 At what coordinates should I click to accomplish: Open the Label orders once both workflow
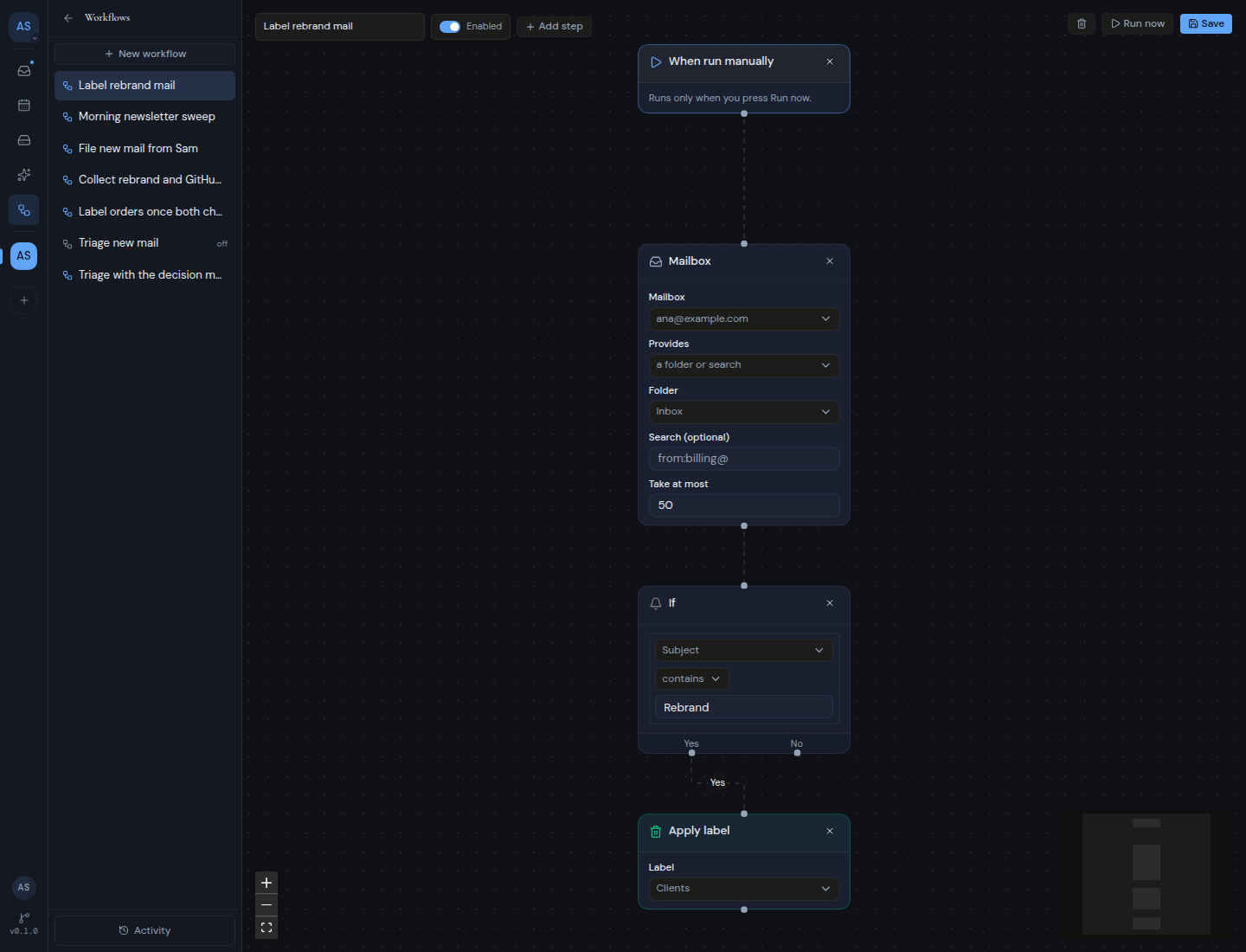tap(145, 212)
